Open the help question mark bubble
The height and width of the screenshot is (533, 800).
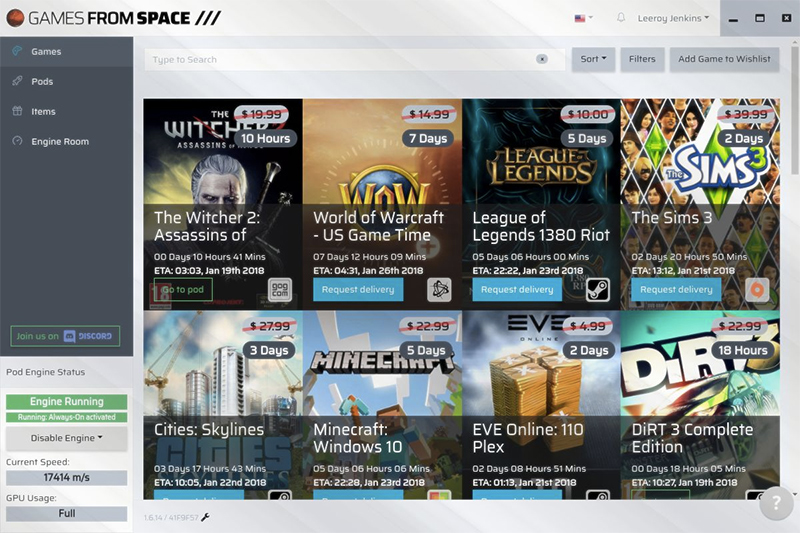click(x=776, y=503)
